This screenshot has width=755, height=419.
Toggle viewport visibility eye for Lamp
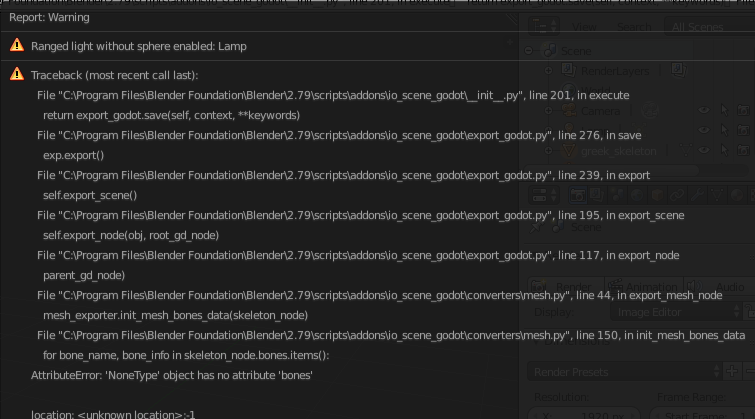704,130
